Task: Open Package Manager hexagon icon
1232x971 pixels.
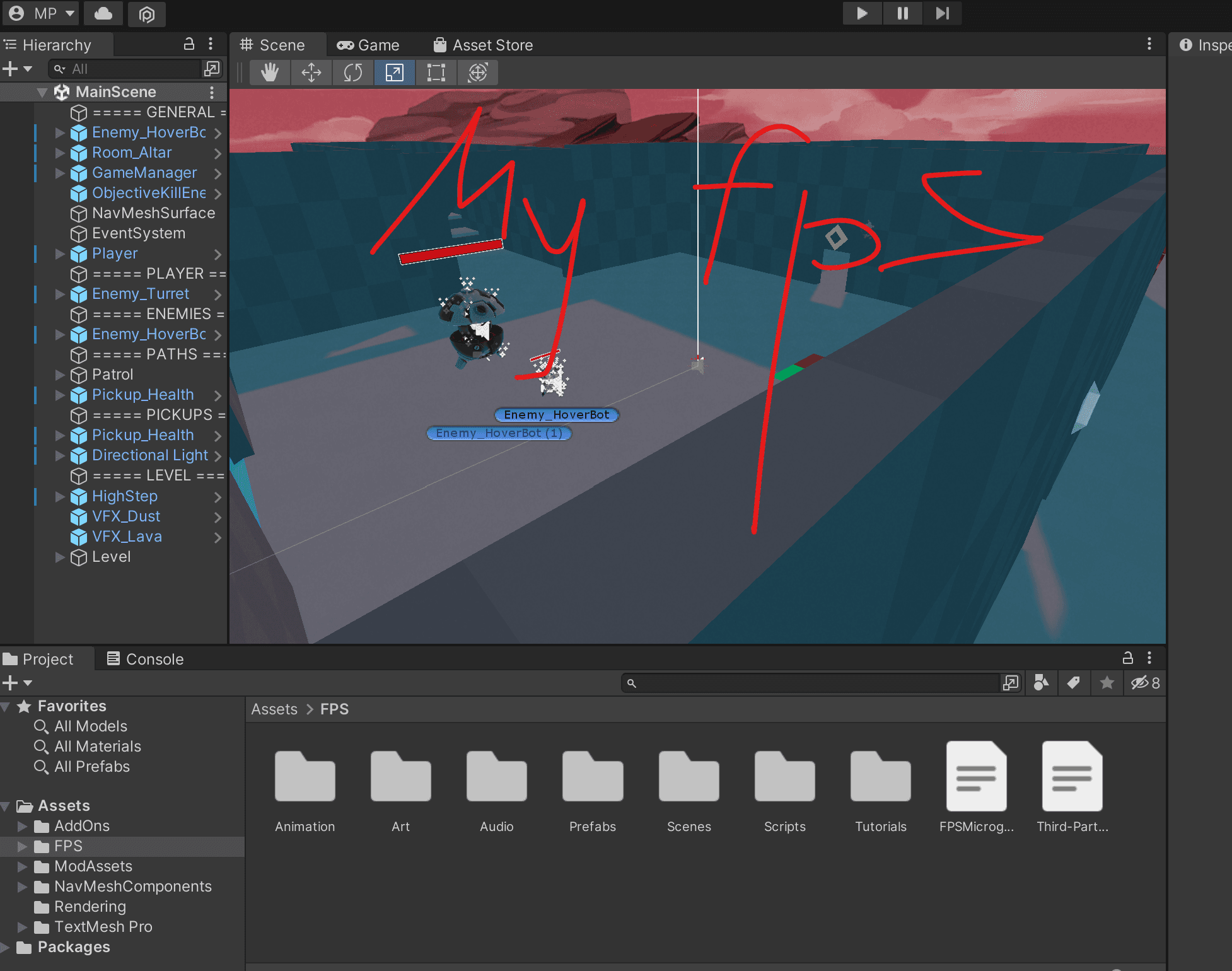Action: 146,13
